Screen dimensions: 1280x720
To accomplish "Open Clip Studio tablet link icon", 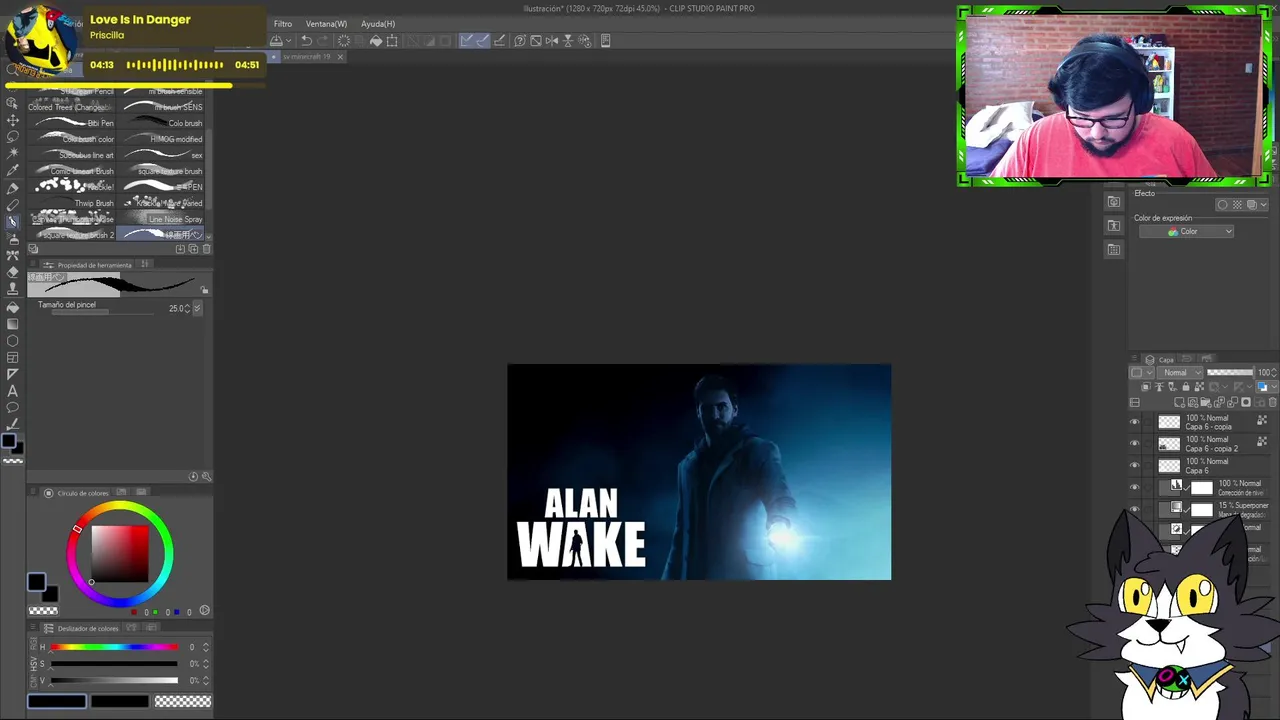I will (x=605, y=41).
